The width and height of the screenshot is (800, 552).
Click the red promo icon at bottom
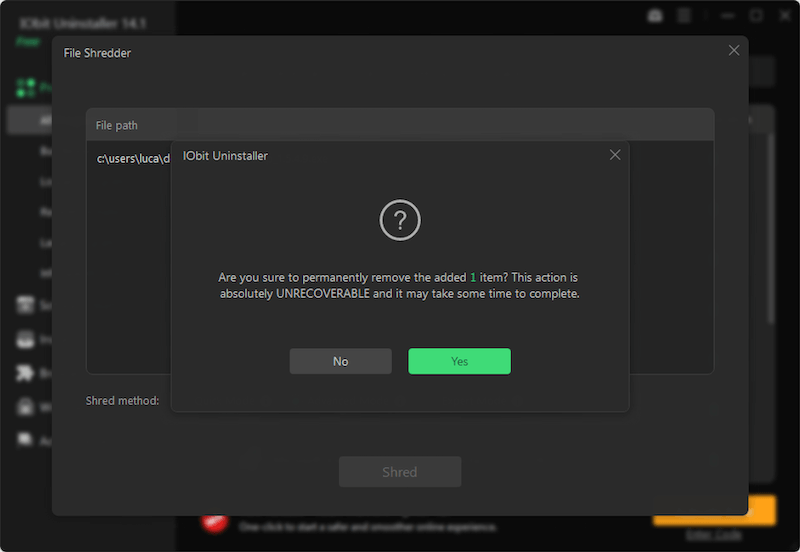point(214,523)
